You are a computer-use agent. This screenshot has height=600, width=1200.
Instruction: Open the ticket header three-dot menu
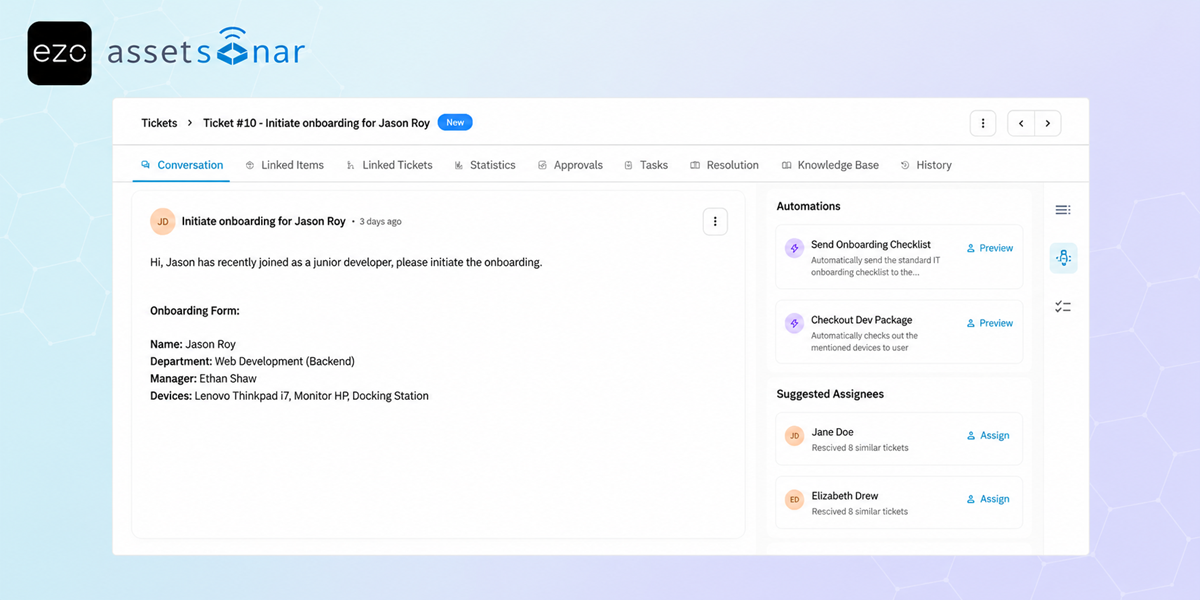[x=983, y=123]
